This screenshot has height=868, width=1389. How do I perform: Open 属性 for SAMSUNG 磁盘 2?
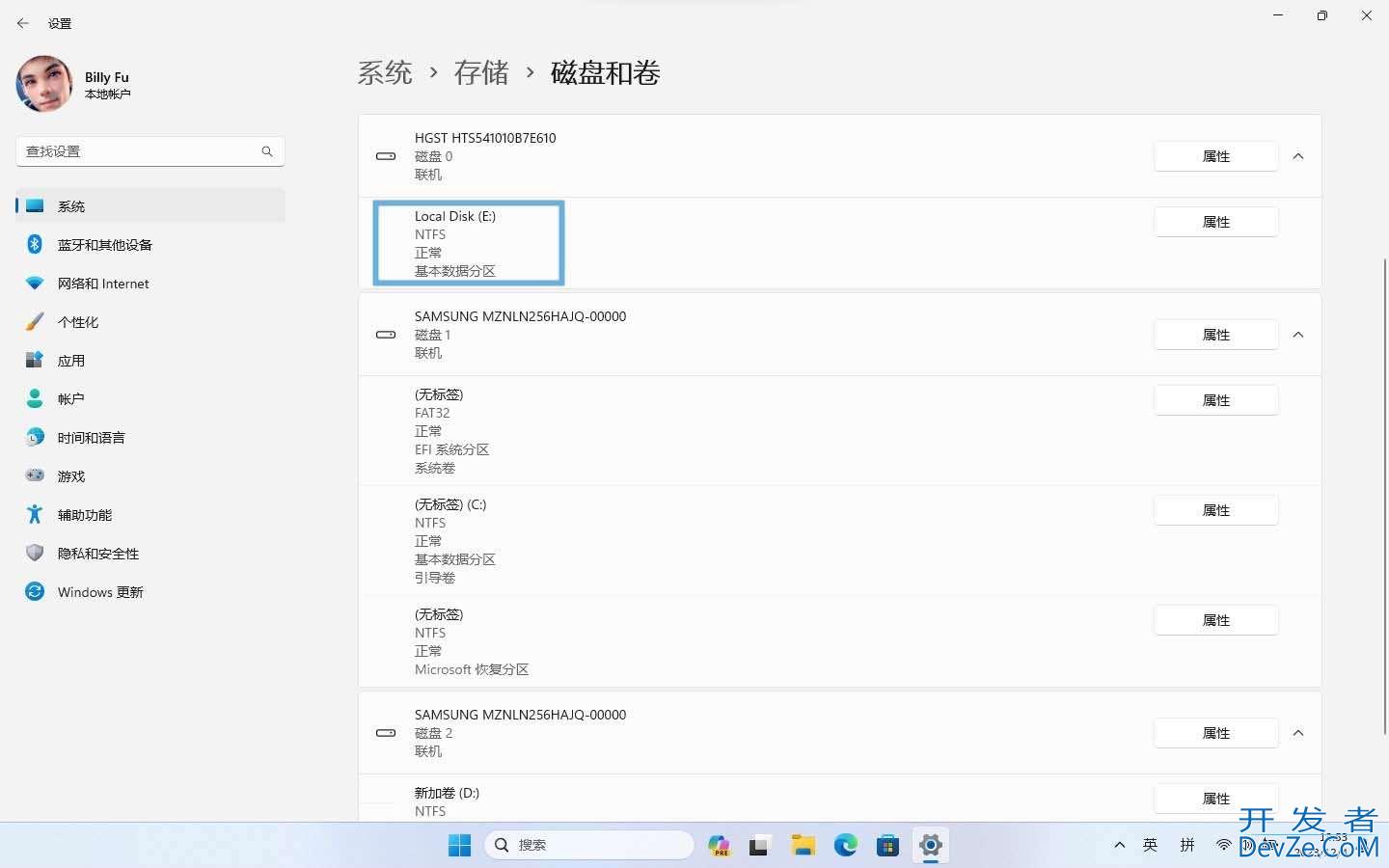[1216, 733]
